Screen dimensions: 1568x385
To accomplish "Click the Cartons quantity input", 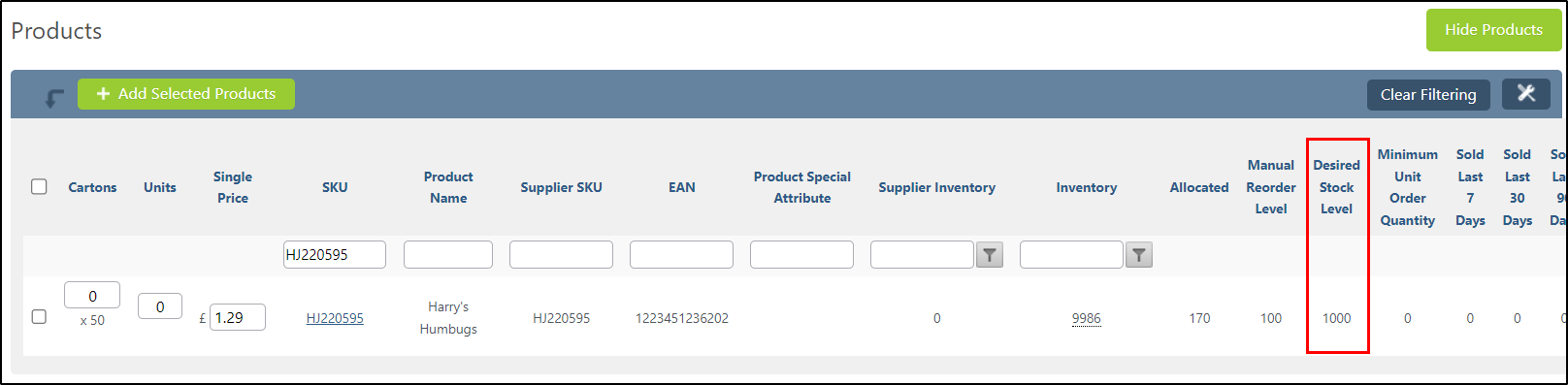I will click(92, 296).
